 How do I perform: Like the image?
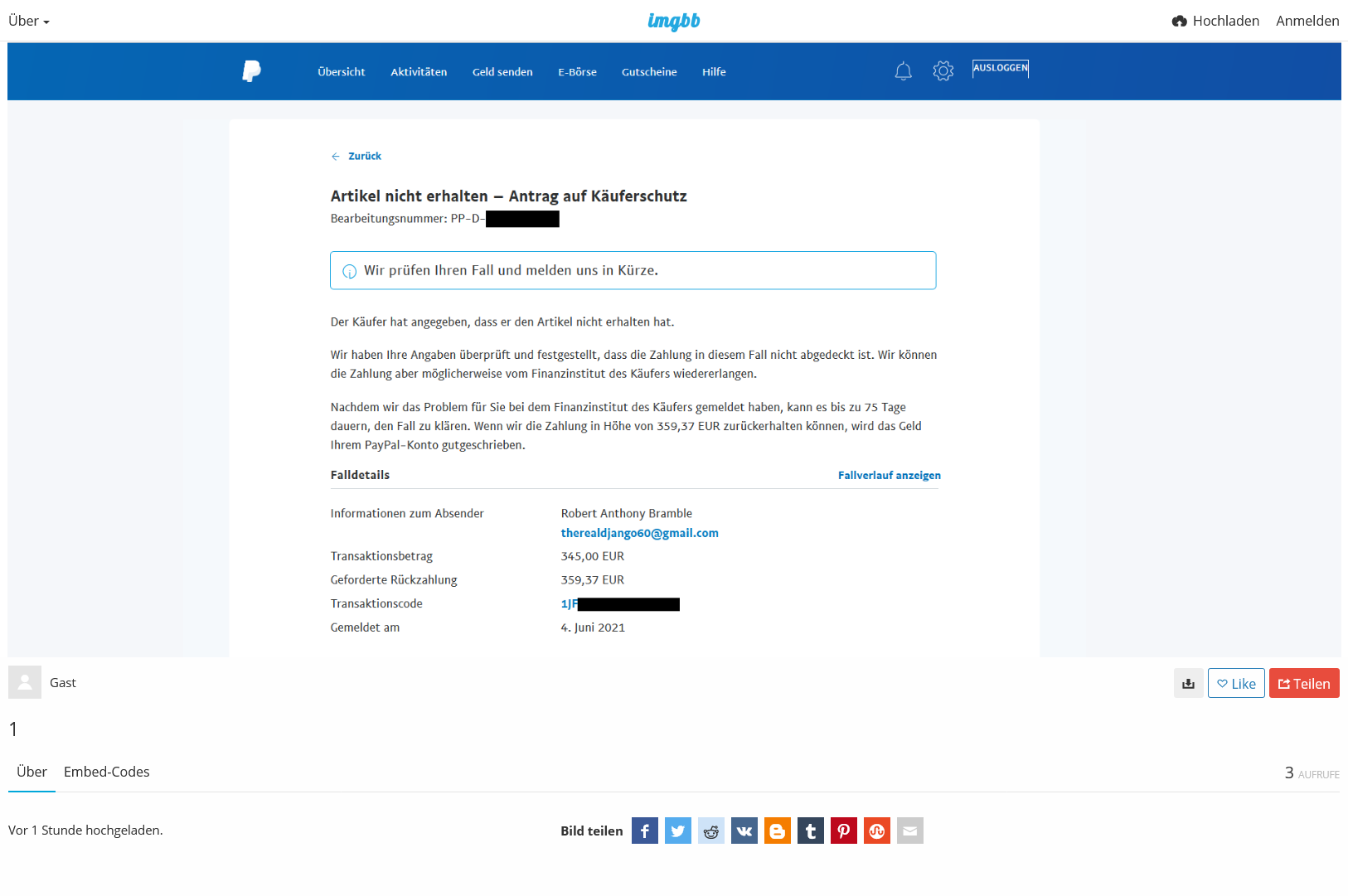pos(1236,683)
